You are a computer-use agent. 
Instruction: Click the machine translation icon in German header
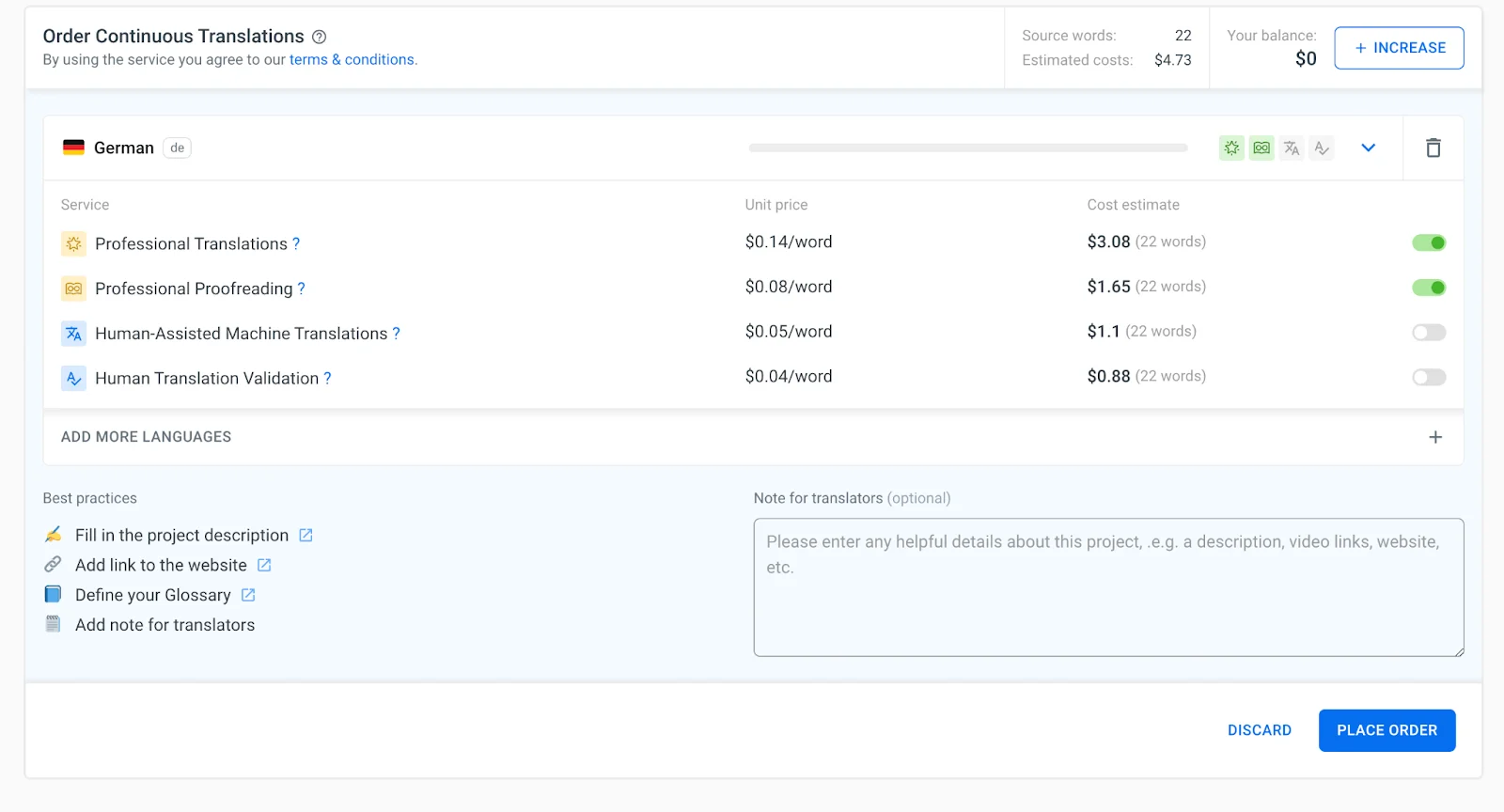click(x=1292, y=148)
